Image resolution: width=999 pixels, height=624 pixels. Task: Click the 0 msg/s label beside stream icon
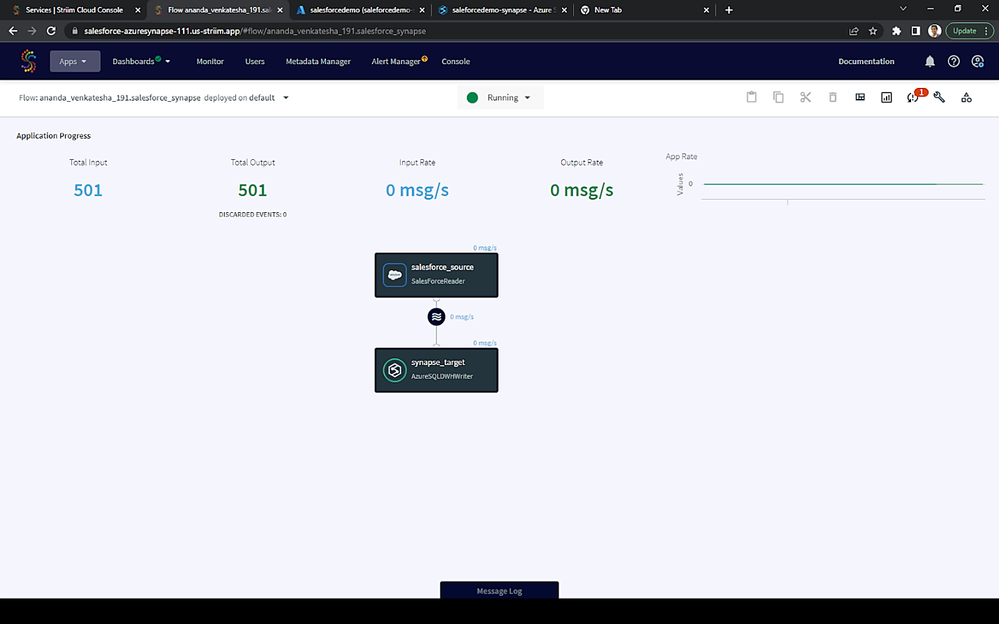tap(462, 316)
